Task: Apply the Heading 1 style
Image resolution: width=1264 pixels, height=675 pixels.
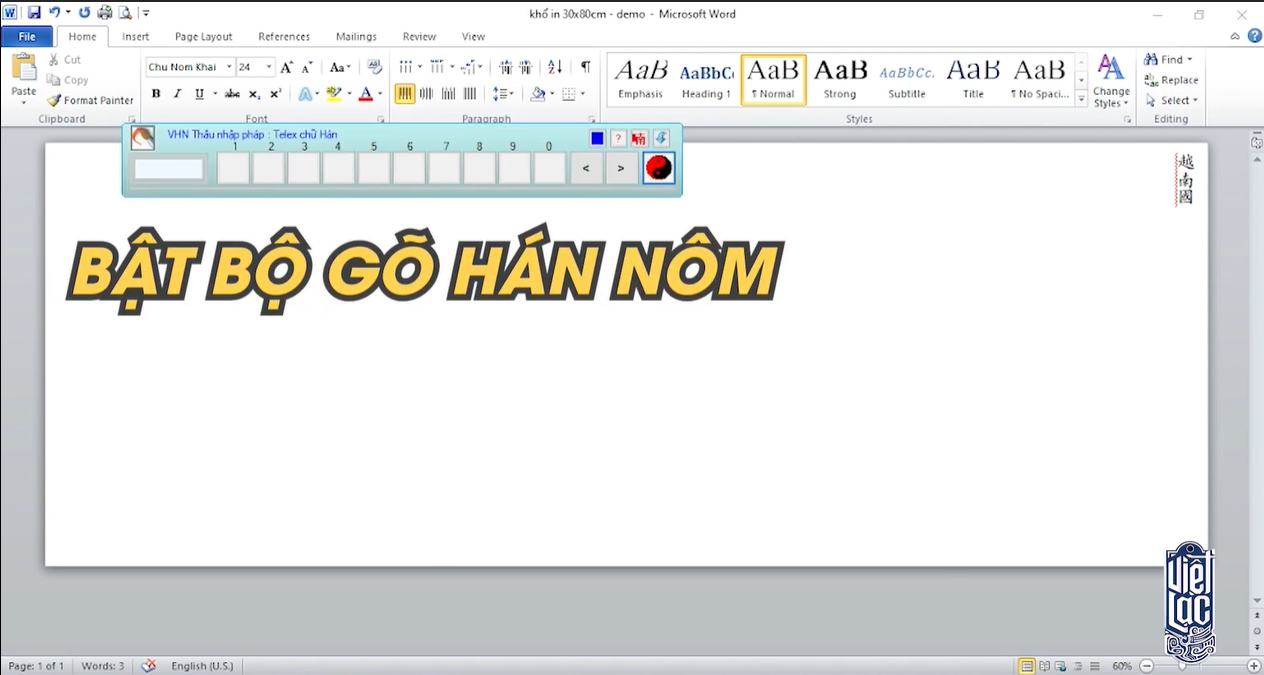Action: [x=706, y=80]
